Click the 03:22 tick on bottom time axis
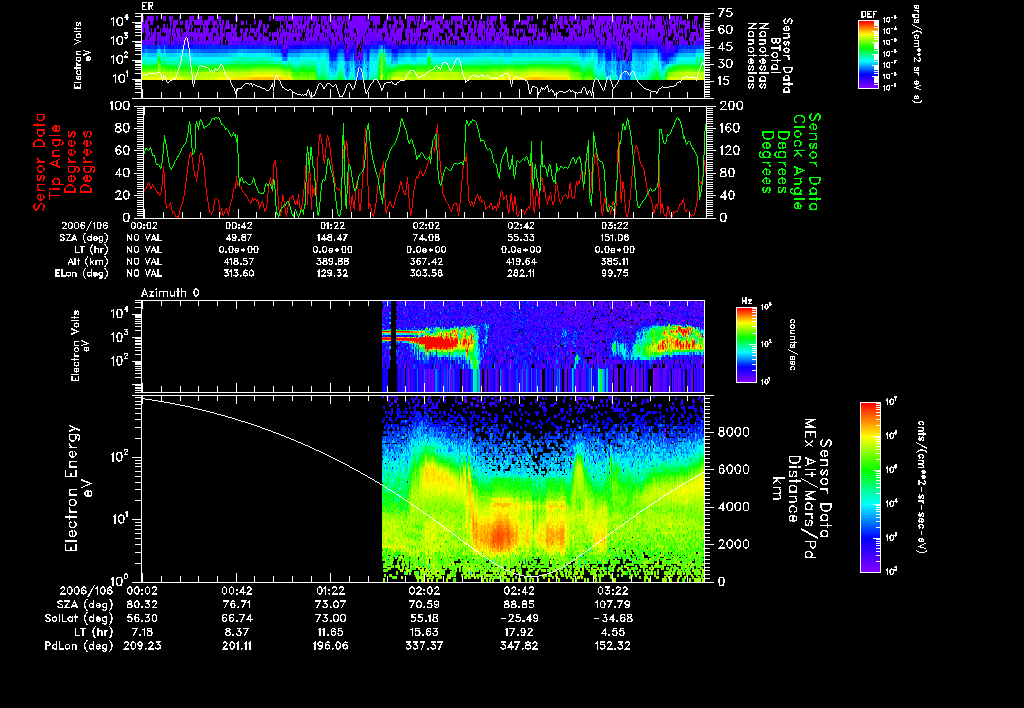 (613, 591)
